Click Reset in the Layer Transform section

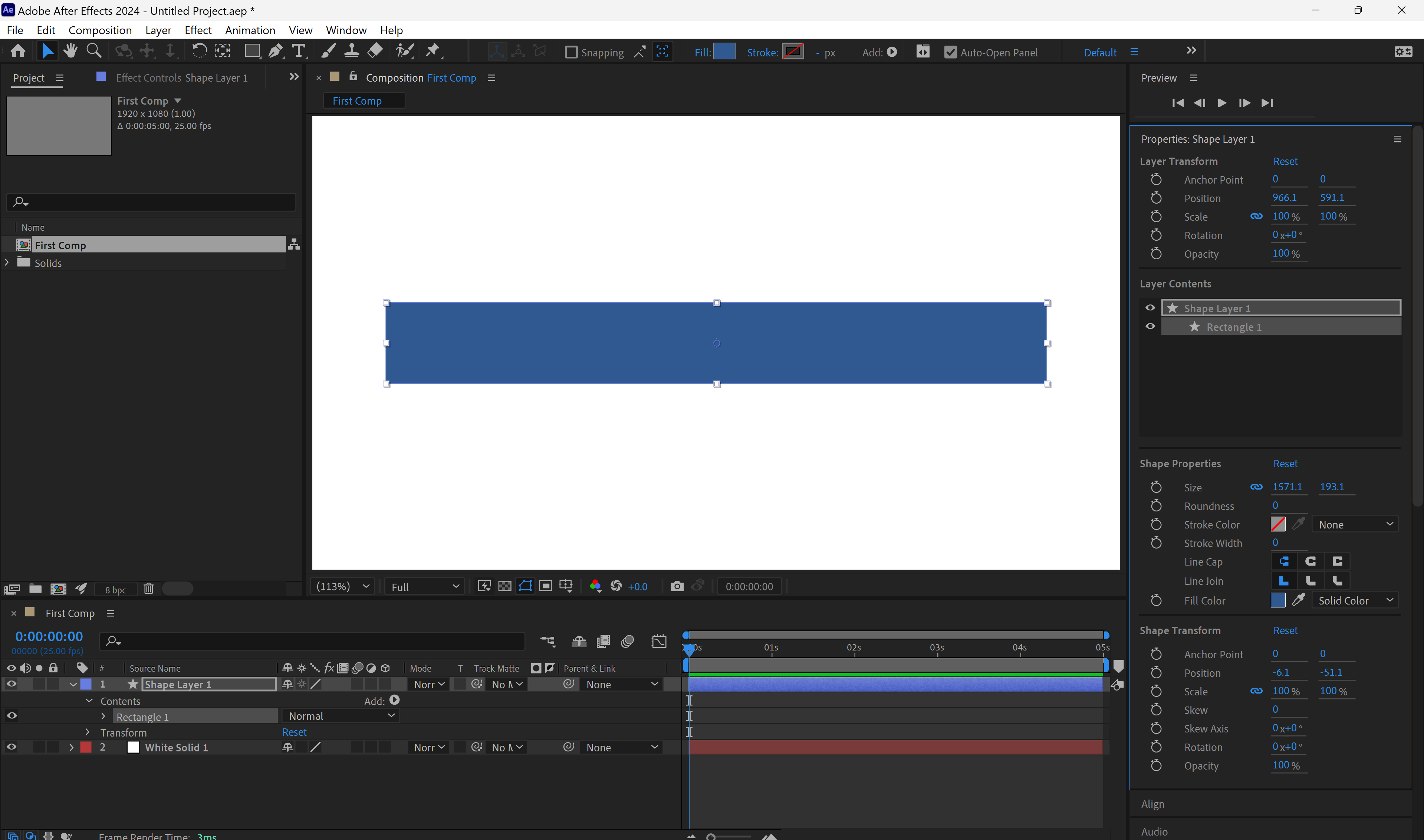coord(1285,161)
